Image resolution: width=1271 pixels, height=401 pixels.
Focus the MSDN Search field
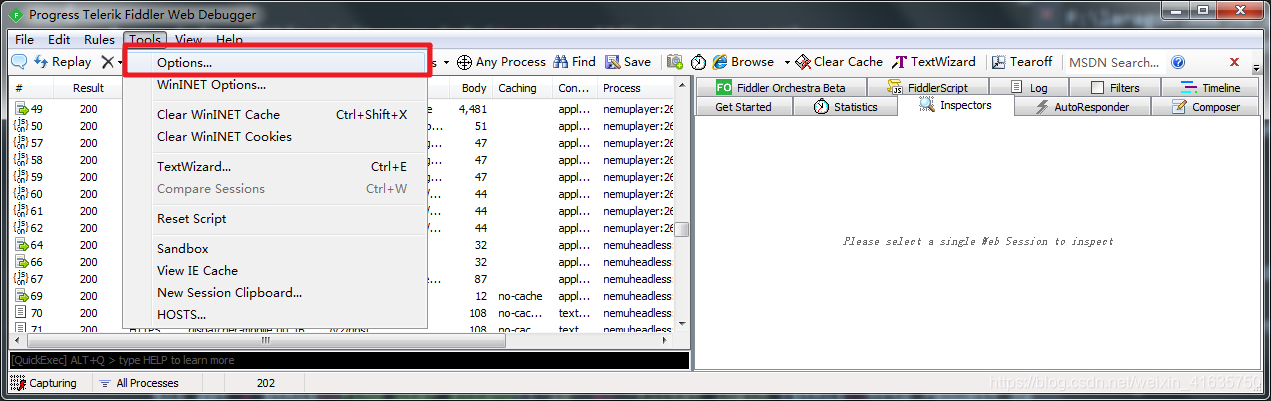[1114, 62]
